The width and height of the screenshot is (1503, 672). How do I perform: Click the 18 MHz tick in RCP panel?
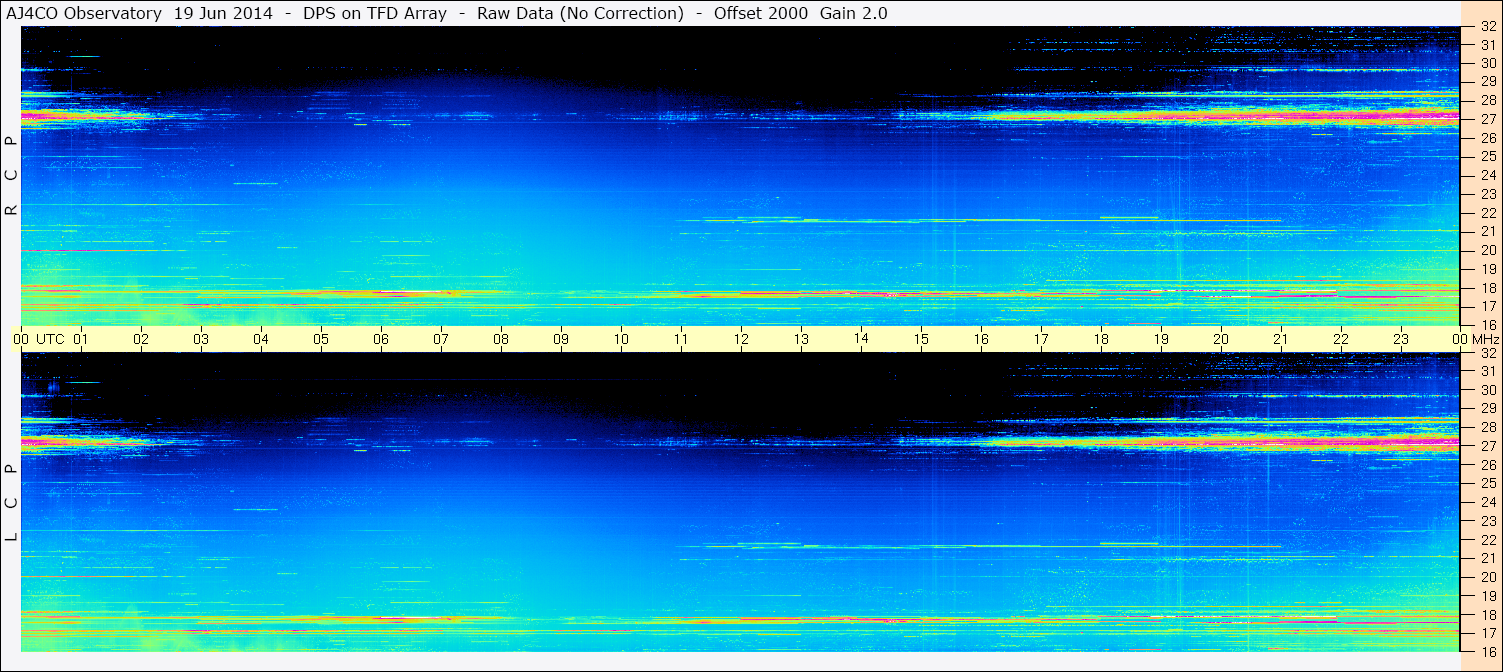pos(1488,287)
